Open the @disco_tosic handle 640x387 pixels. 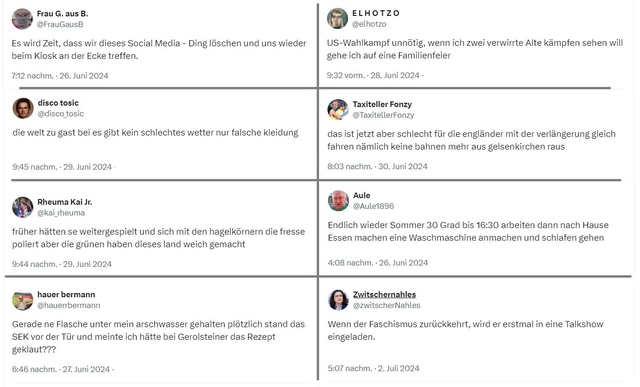(61, 114)
